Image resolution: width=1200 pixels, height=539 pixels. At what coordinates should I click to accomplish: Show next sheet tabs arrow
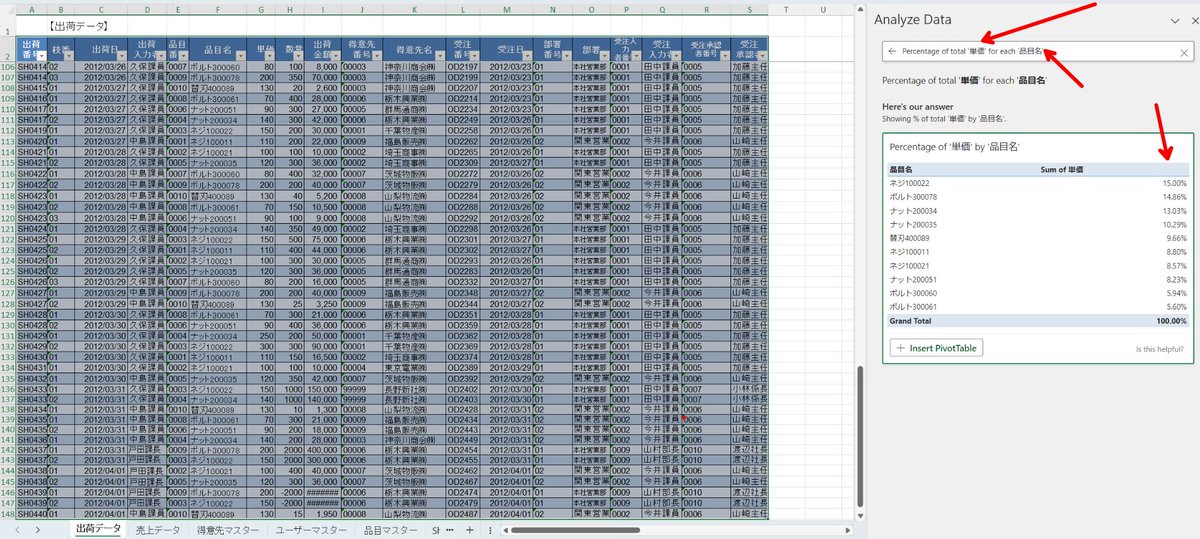point(36,529)
